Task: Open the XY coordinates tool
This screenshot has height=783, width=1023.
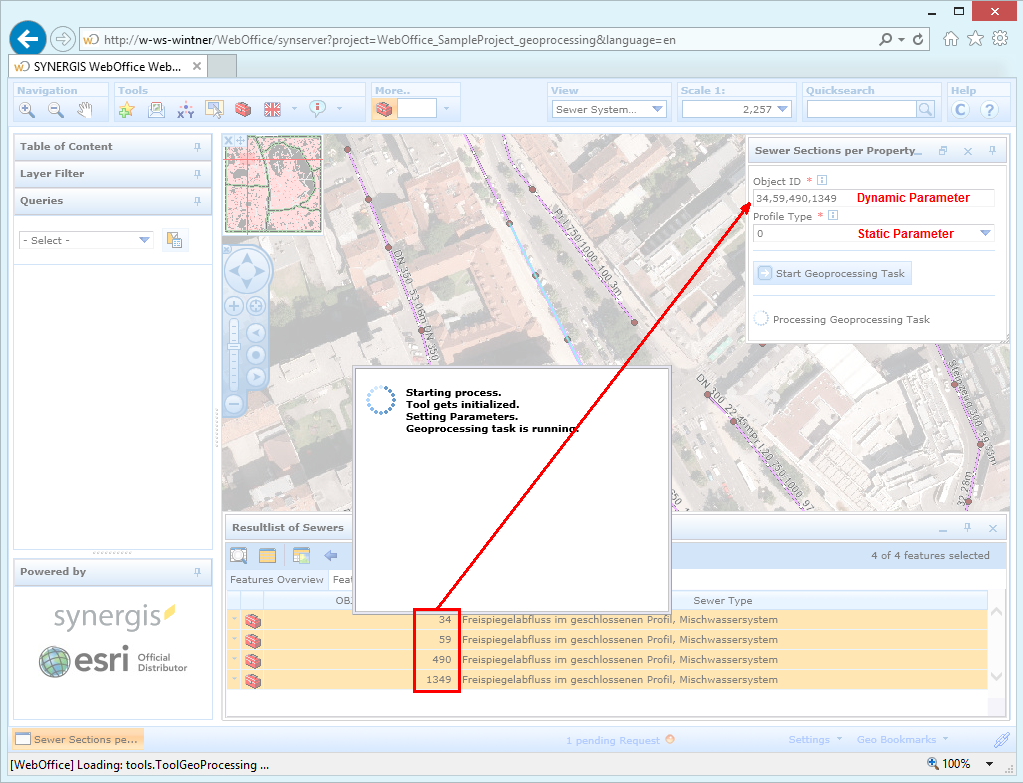Action: pyautogui.click(x=184, y=110)
